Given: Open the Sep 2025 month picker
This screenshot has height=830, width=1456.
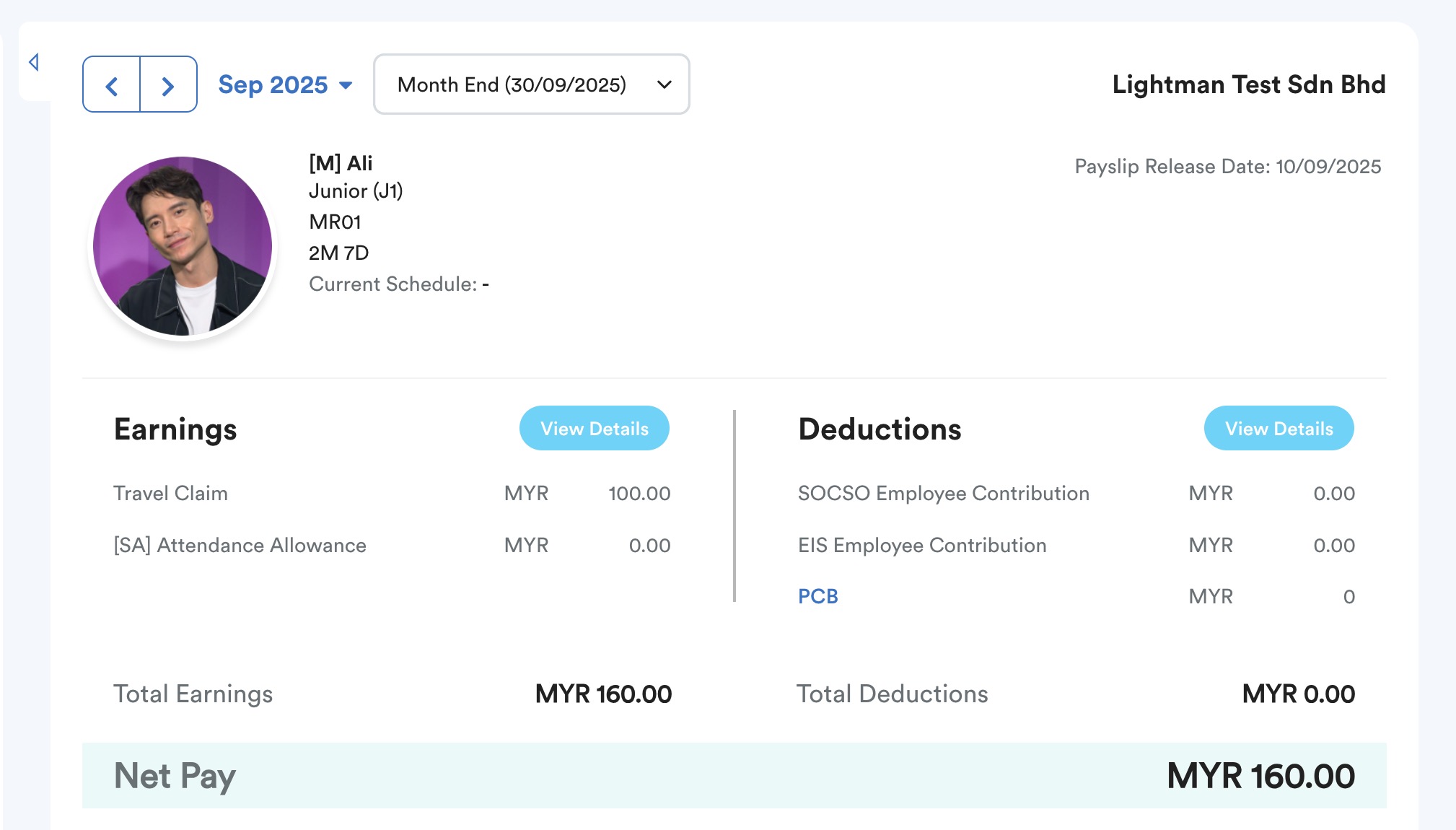Looking at the screenshot, I should 273,84.
